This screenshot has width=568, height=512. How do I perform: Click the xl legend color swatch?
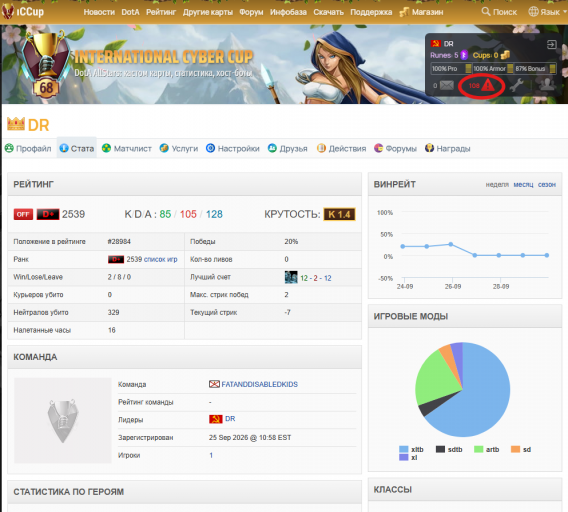(404, 457)
